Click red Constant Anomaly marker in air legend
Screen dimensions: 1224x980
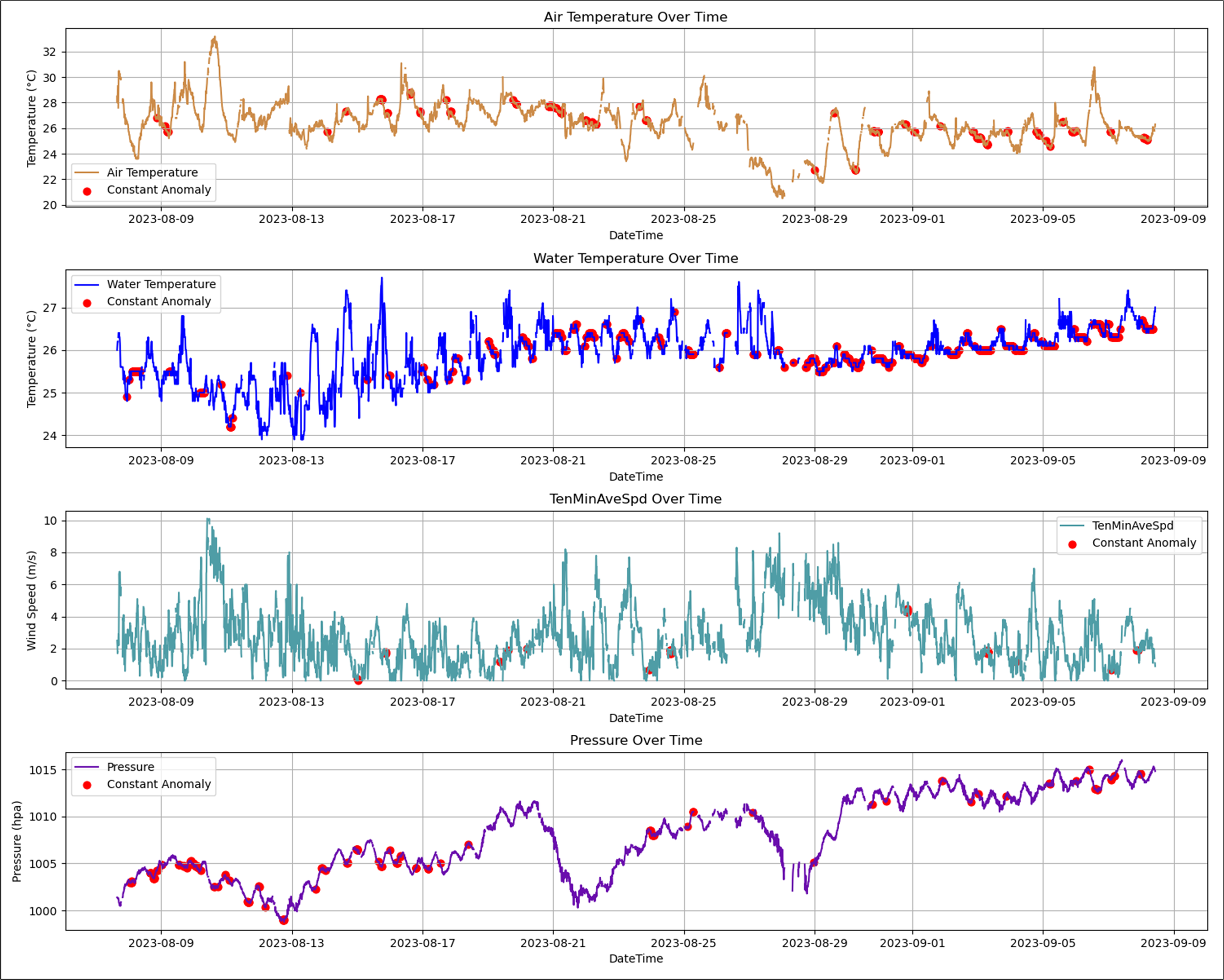coord(87,191)
